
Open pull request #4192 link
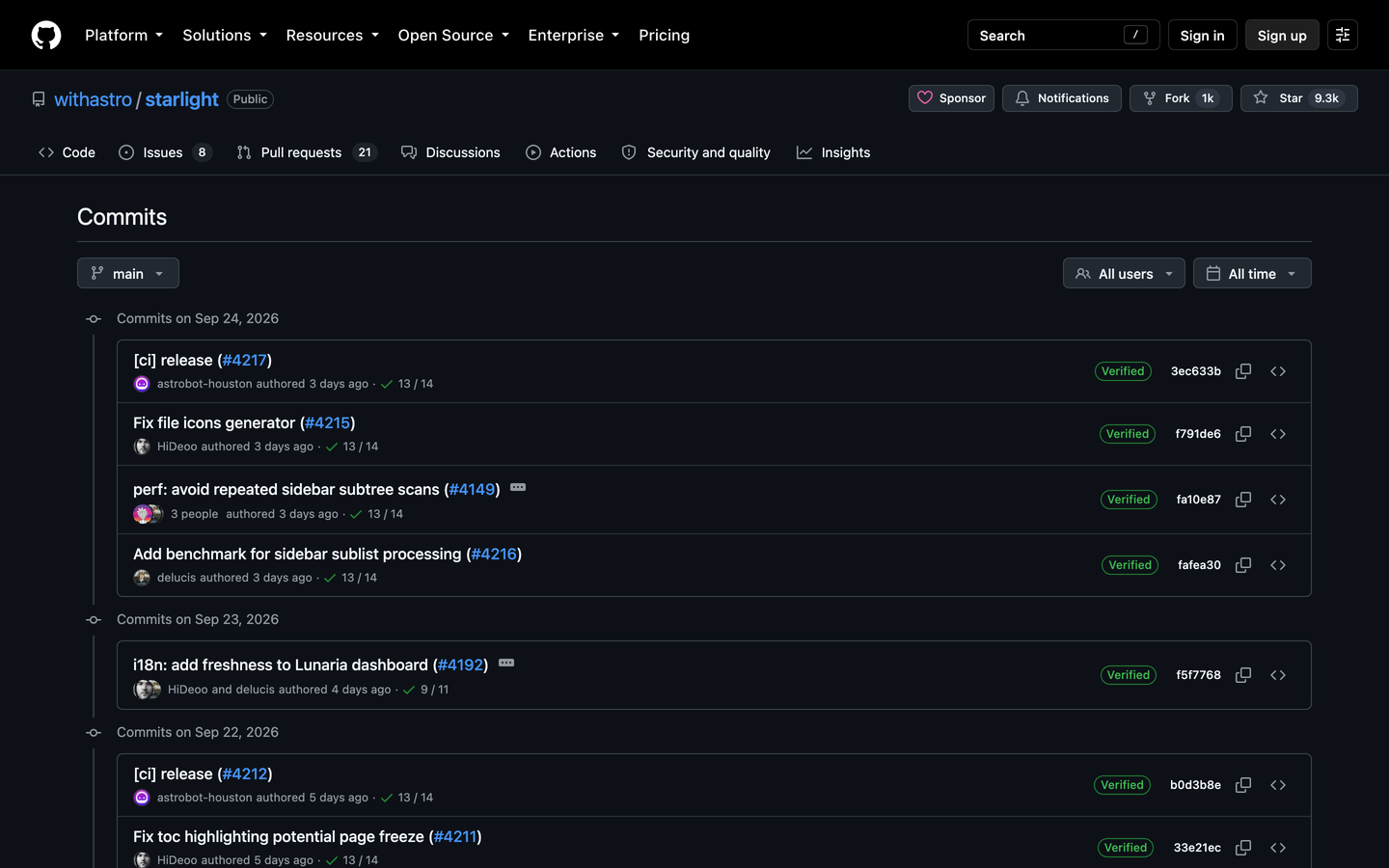tap(460, 665)
